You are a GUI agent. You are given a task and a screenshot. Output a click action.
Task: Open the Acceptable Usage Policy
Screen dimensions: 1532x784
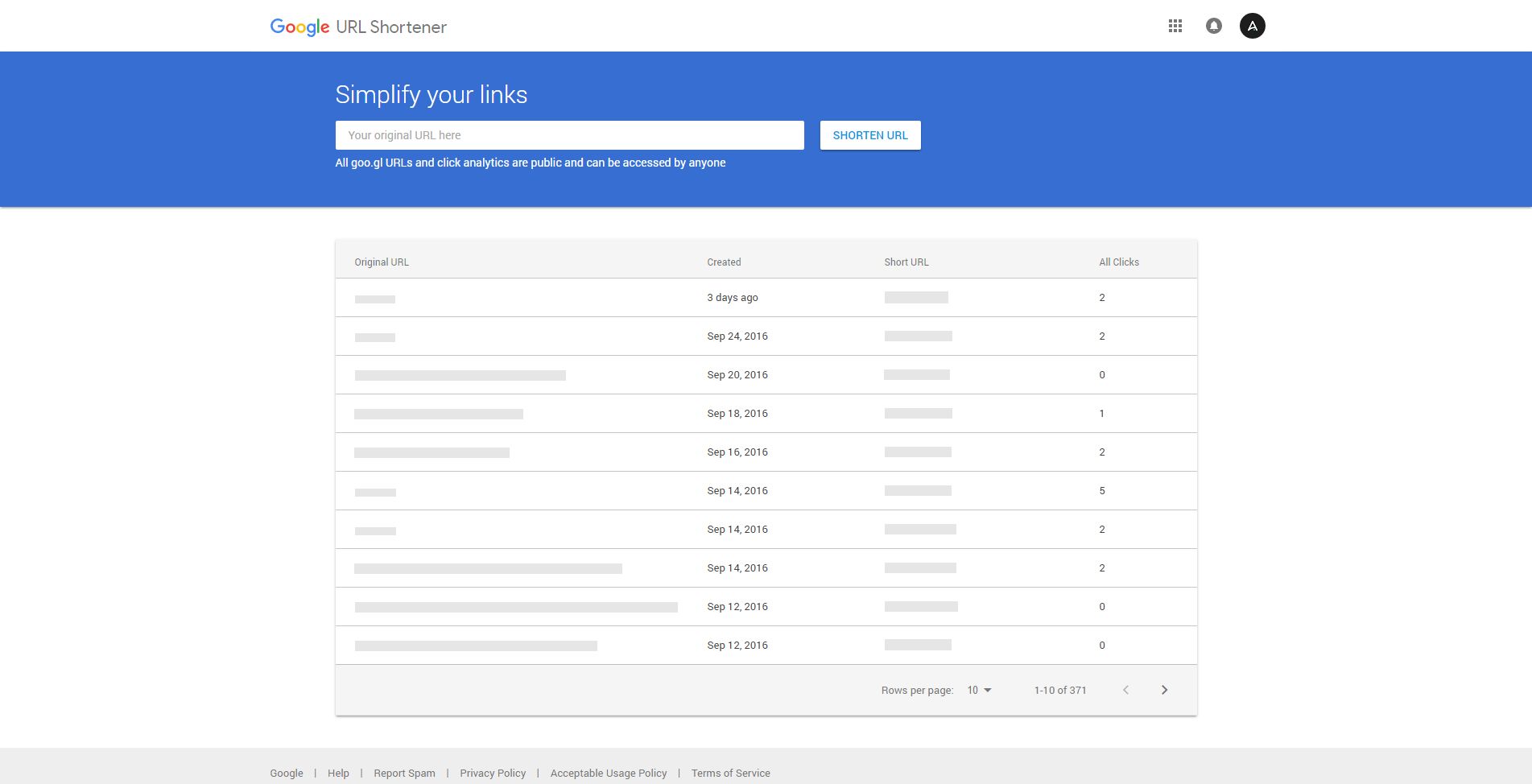pyautogui.click(x=608, y=773)
